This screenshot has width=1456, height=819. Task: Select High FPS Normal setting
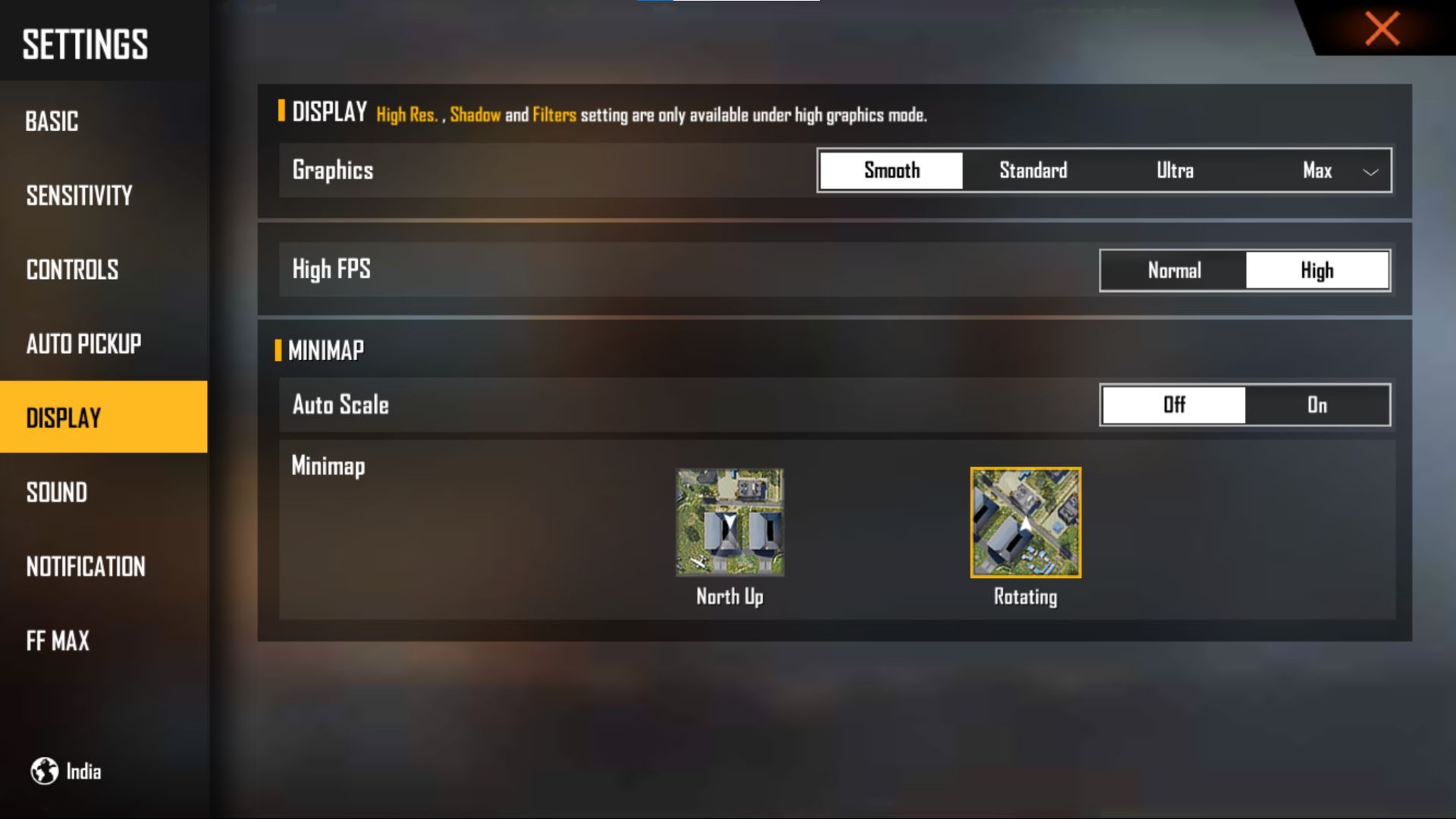pyautogui.click(x=1172, y=270)
